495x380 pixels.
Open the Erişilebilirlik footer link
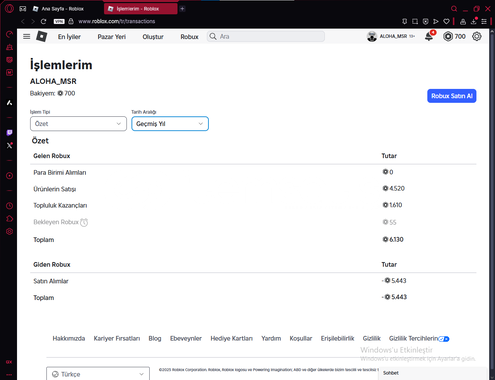[x=337, y=339]
